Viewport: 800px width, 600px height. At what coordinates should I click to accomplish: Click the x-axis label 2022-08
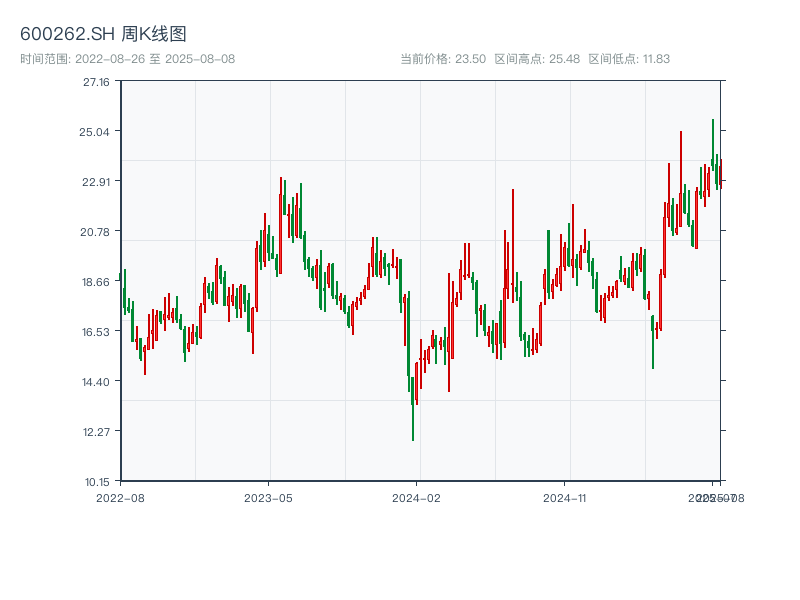[120, 498]
